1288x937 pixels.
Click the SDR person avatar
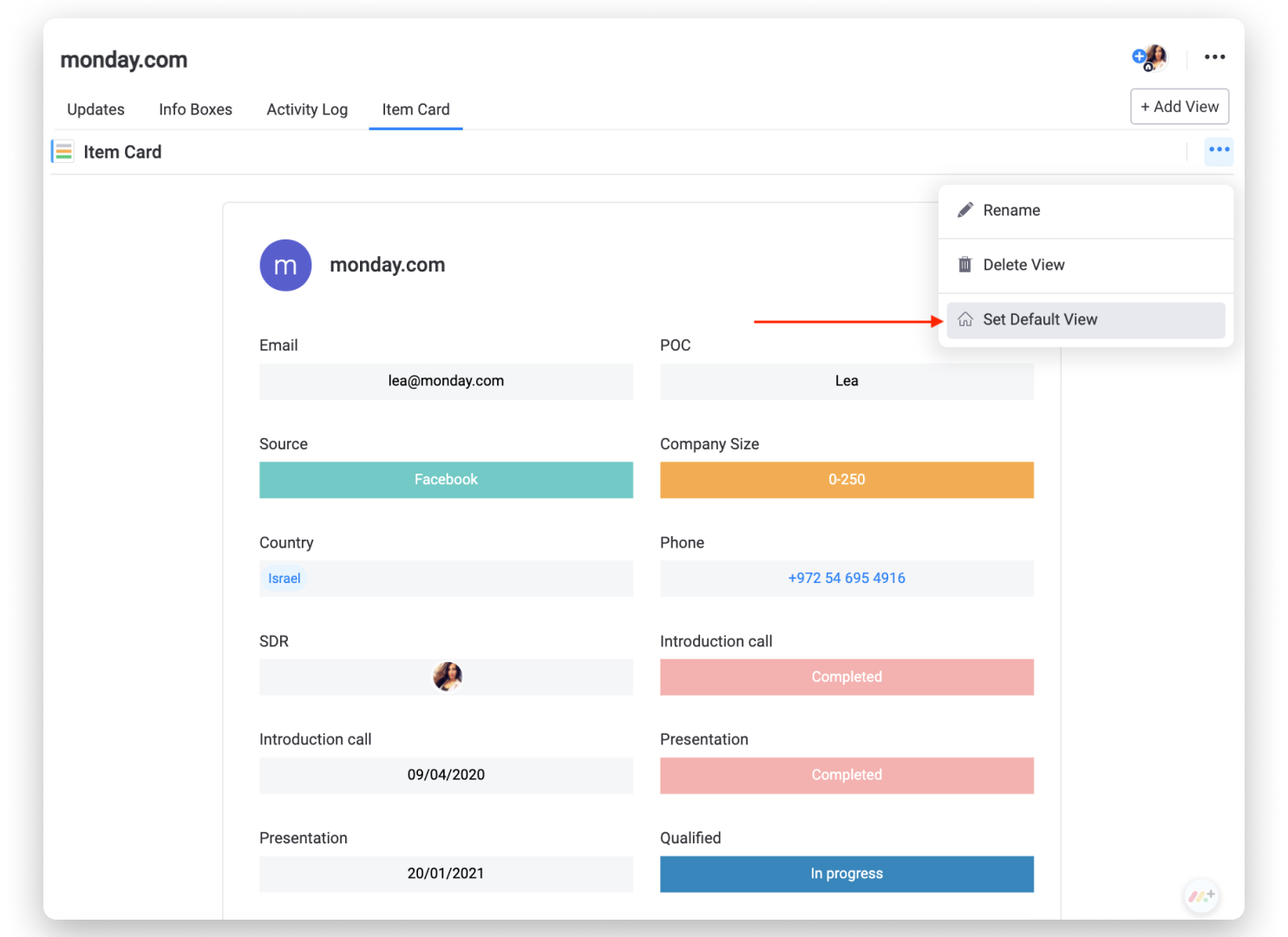point(448,677)
